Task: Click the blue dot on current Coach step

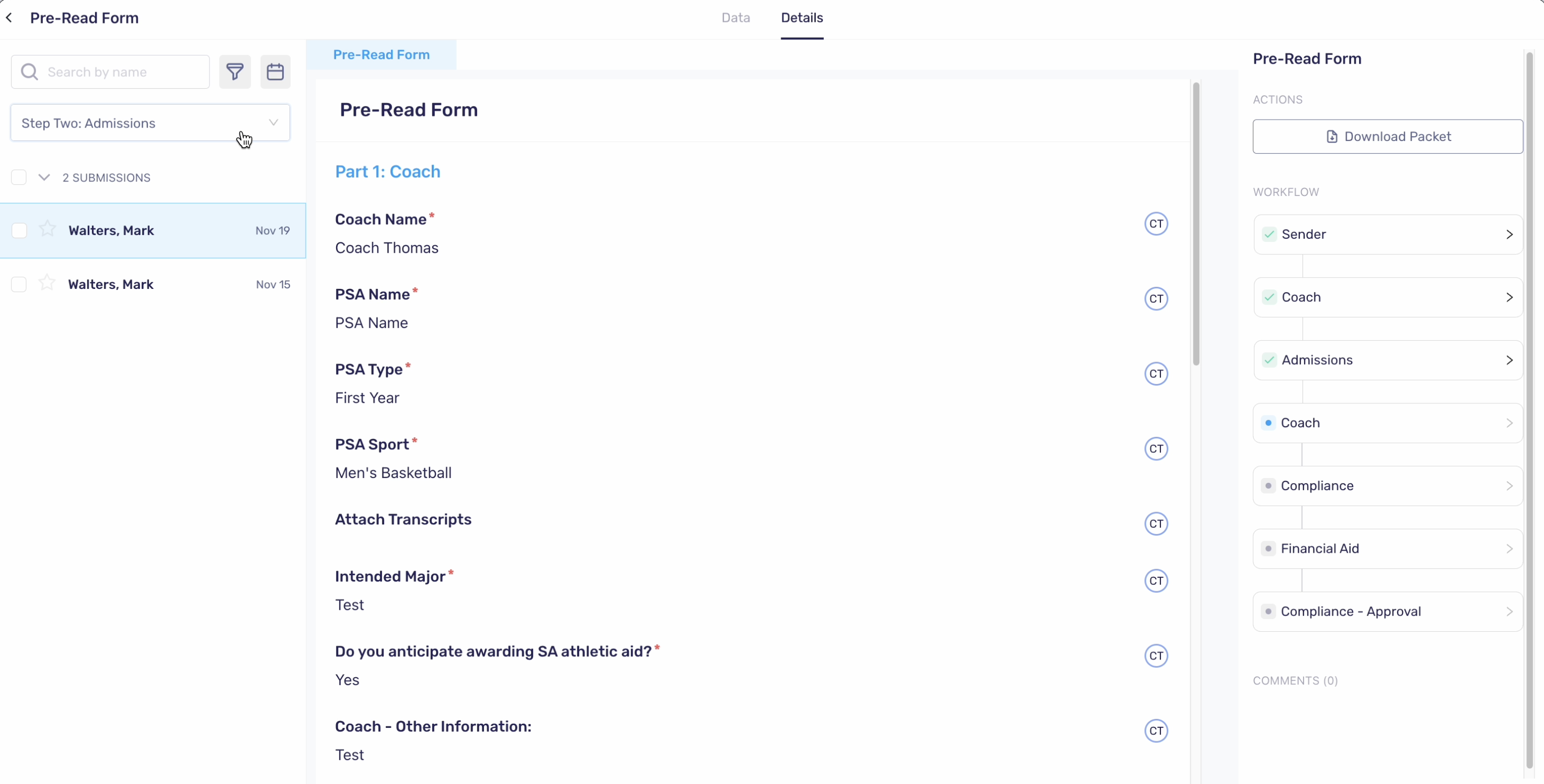Action: click(1268, 423)
